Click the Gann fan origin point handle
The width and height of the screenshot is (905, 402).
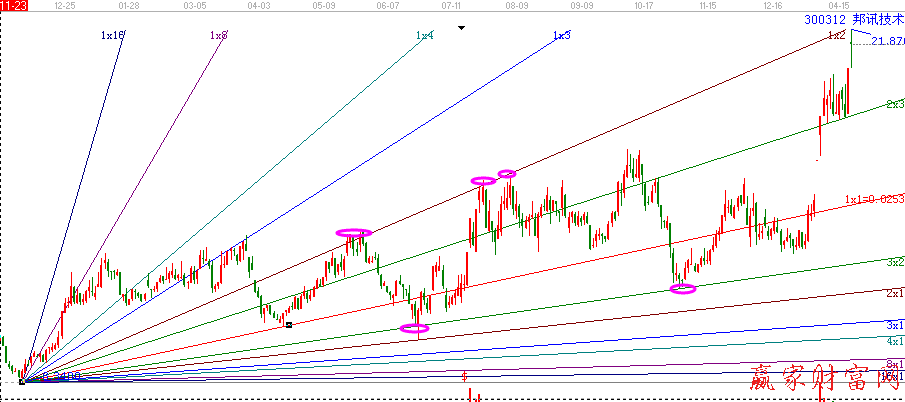pos(21,381)
